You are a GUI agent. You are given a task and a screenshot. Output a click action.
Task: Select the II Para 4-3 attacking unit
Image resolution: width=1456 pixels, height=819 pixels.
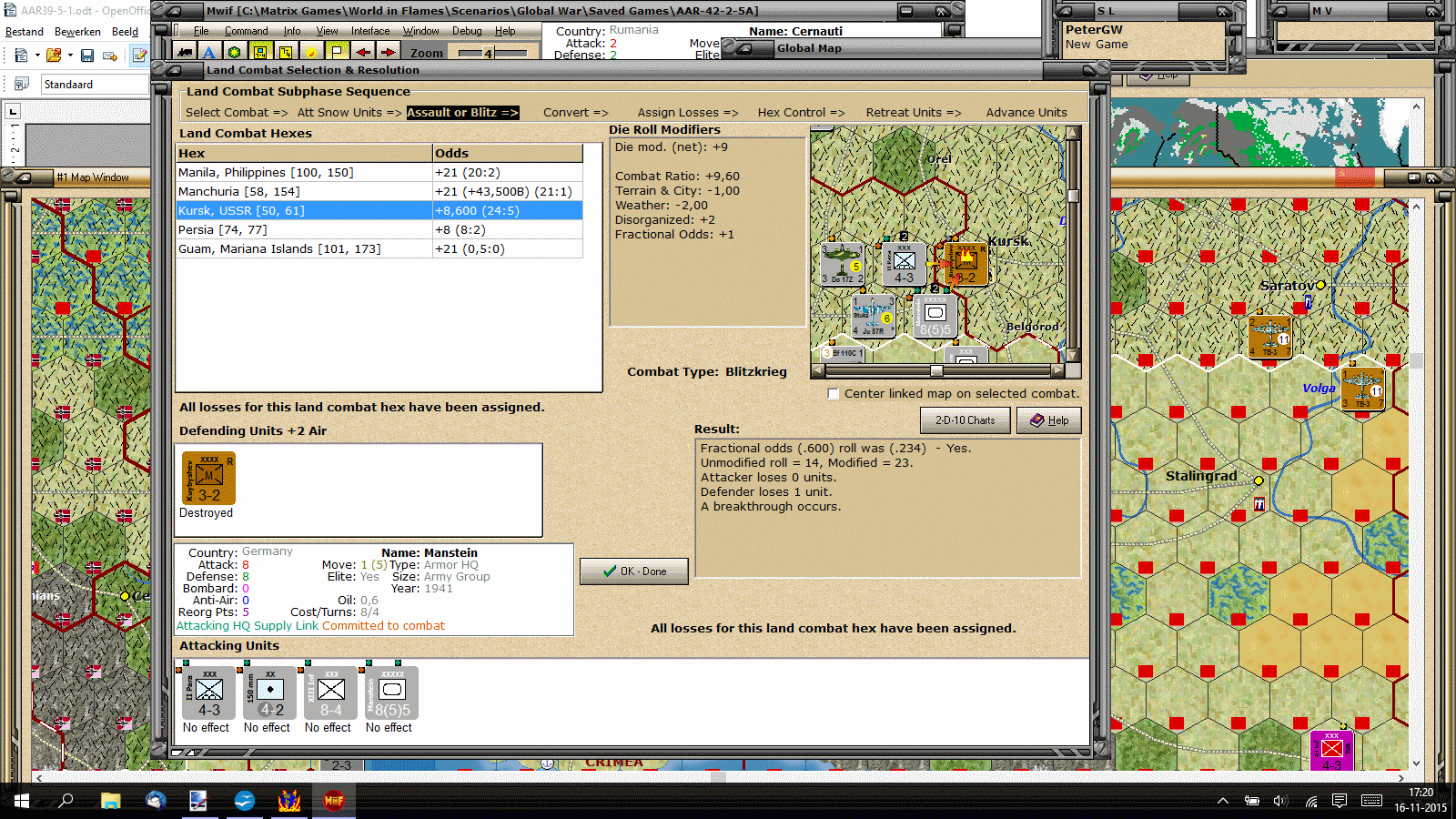pos(208,693)
